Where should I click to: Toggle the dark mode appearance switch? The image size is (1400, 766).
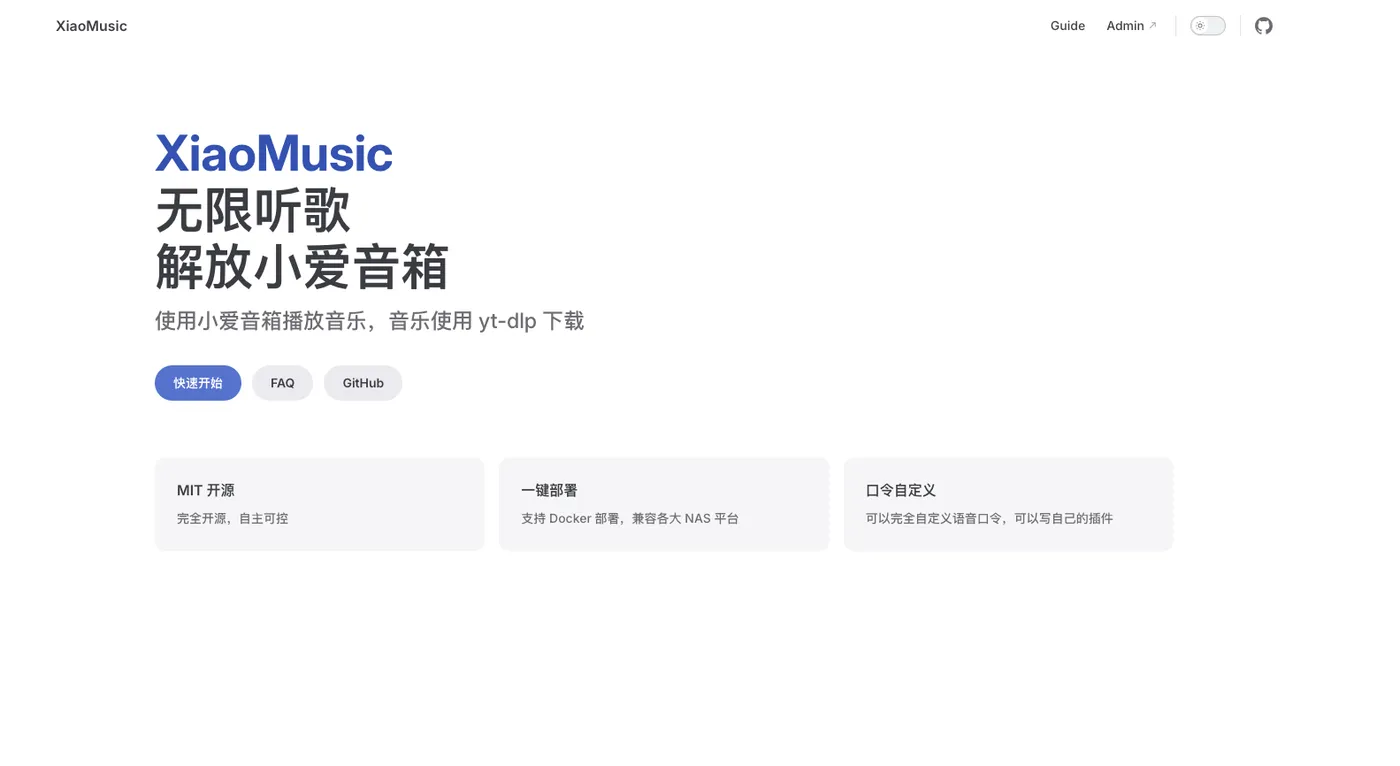(x=1208, y=26)
